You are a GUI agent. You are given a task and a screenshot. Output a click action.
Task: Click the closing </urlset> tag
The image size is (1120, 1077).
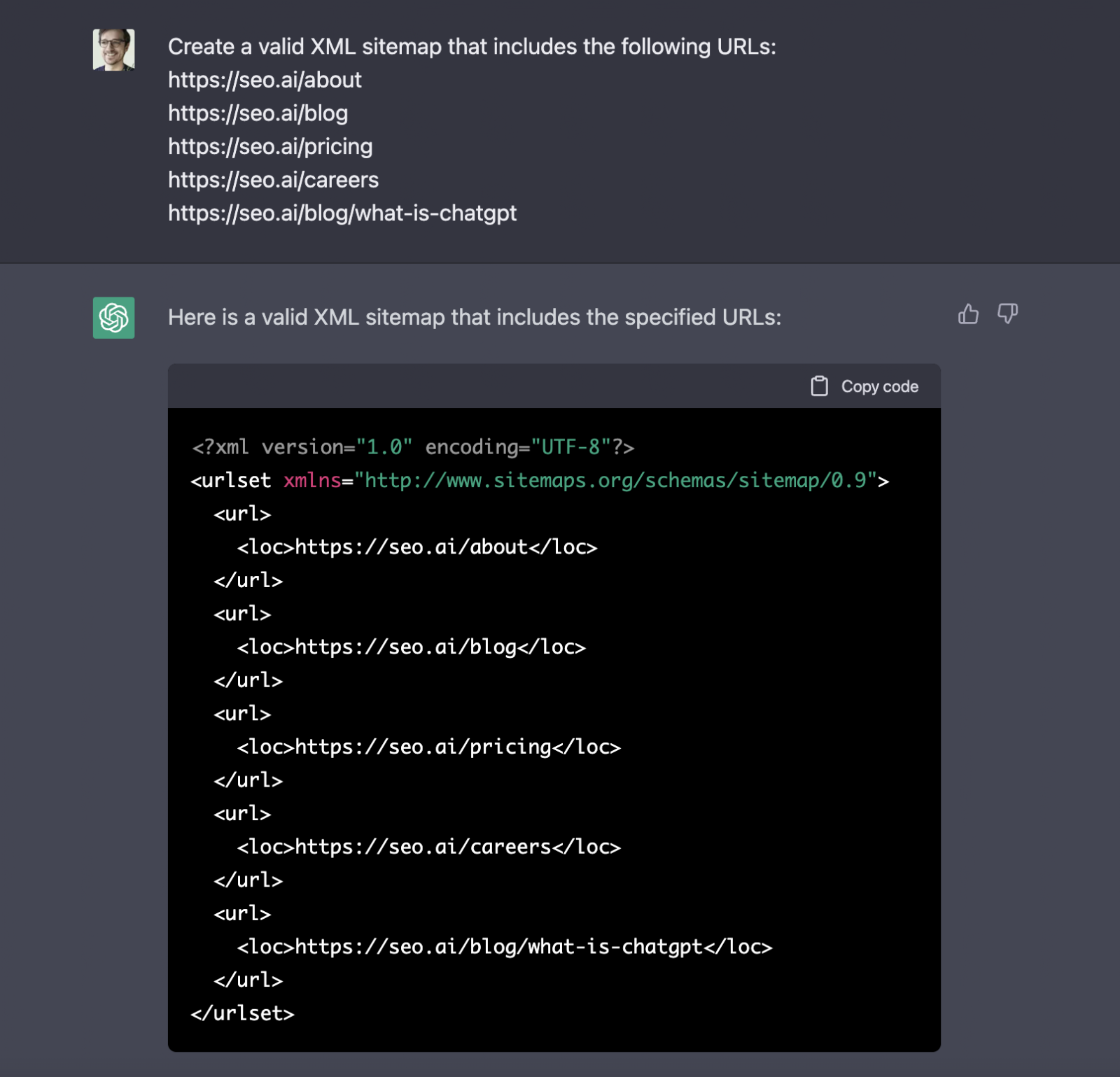point(243,1014)
